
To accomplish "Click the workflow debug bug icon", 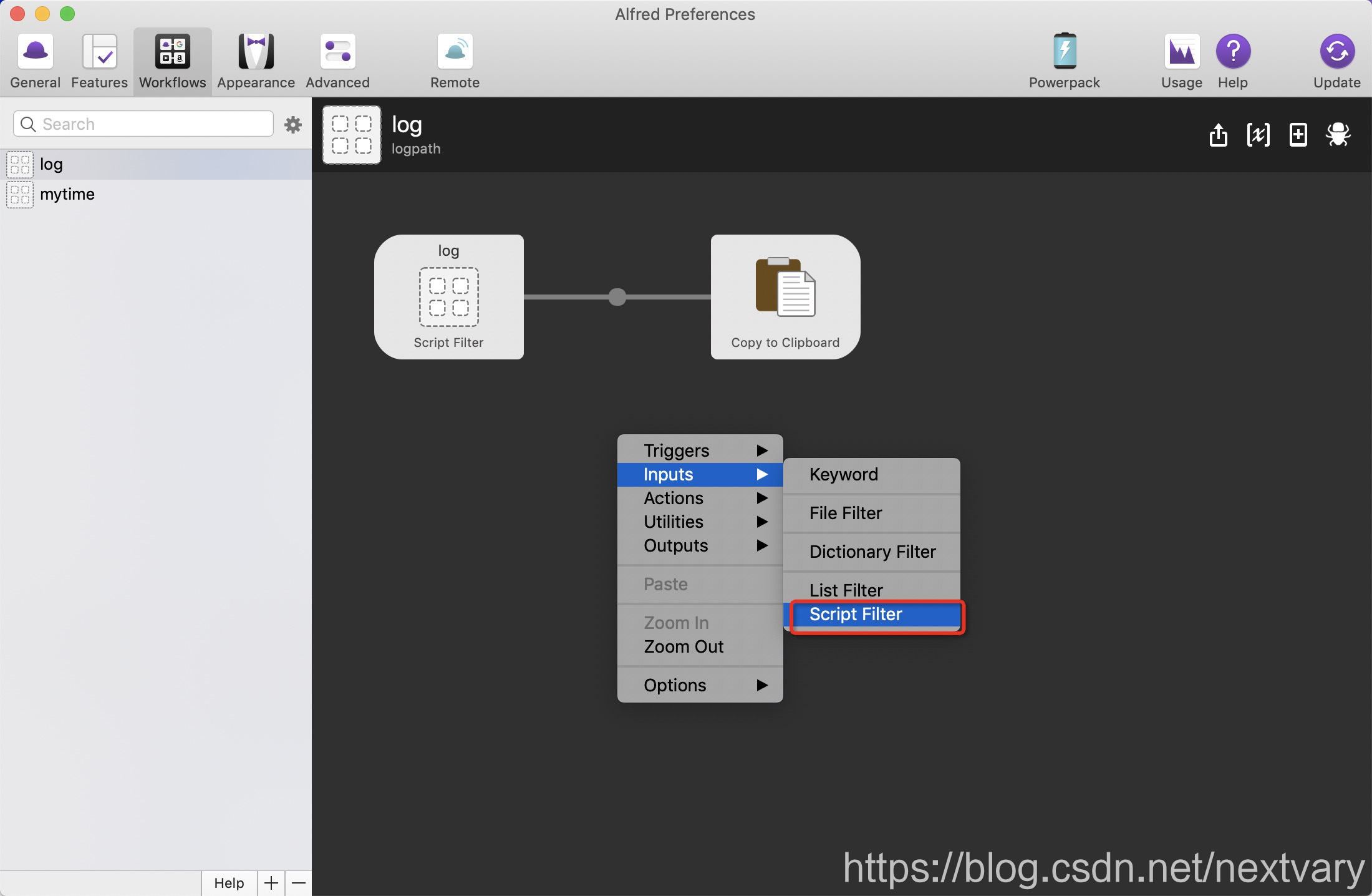I will click(x=1338, y=134).
